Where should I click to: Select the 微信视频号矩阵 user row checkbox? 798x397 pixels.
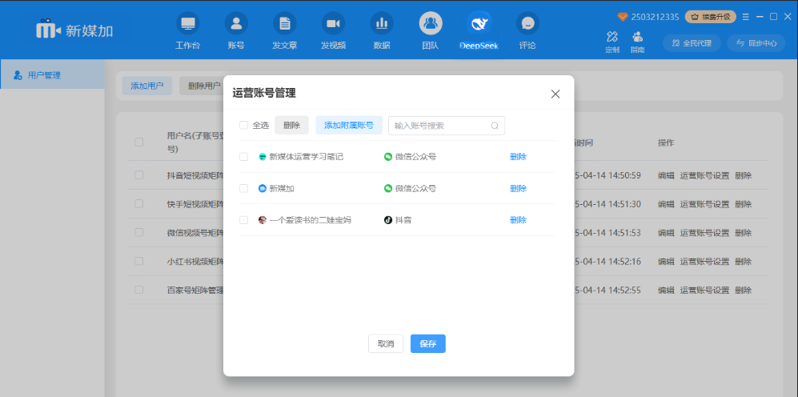pyautogui.click(x=139, y=232)
